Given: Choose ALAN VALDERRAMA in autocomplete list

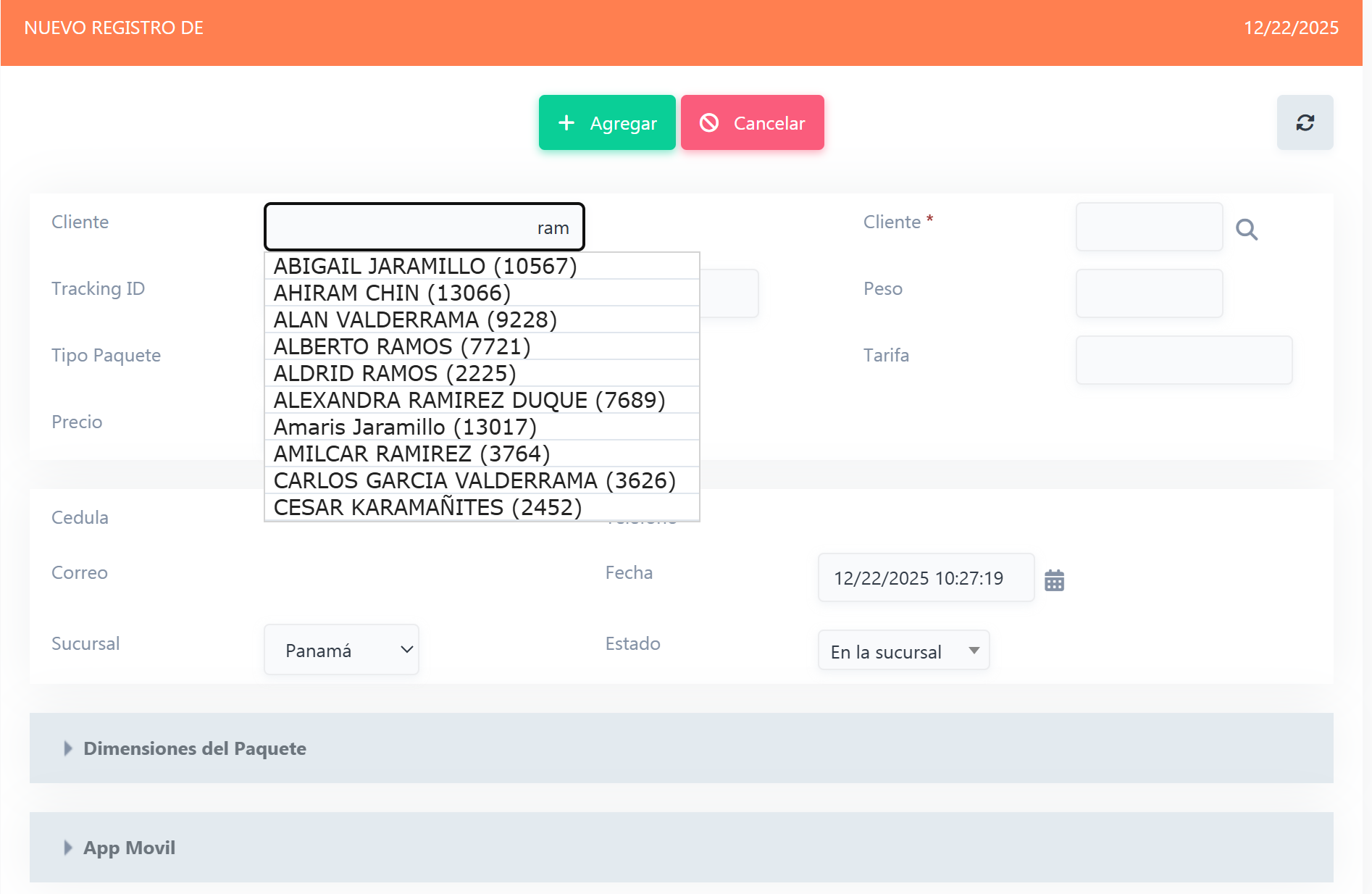Looking at the screenshot, I should [x=415, y=319].
